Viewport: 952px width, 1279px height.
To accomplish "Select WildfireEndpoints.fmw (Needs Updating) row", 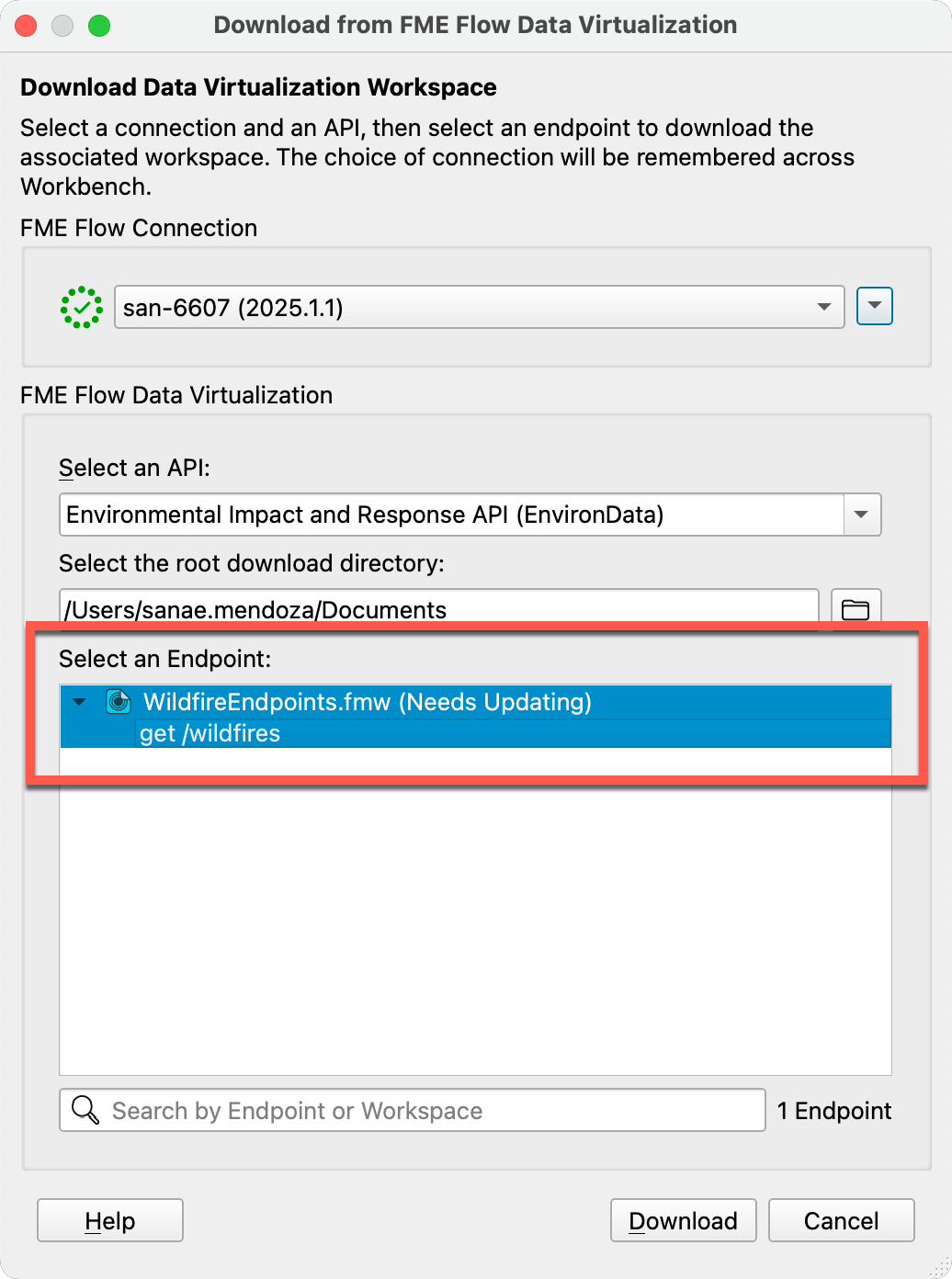I will [475, 702].
